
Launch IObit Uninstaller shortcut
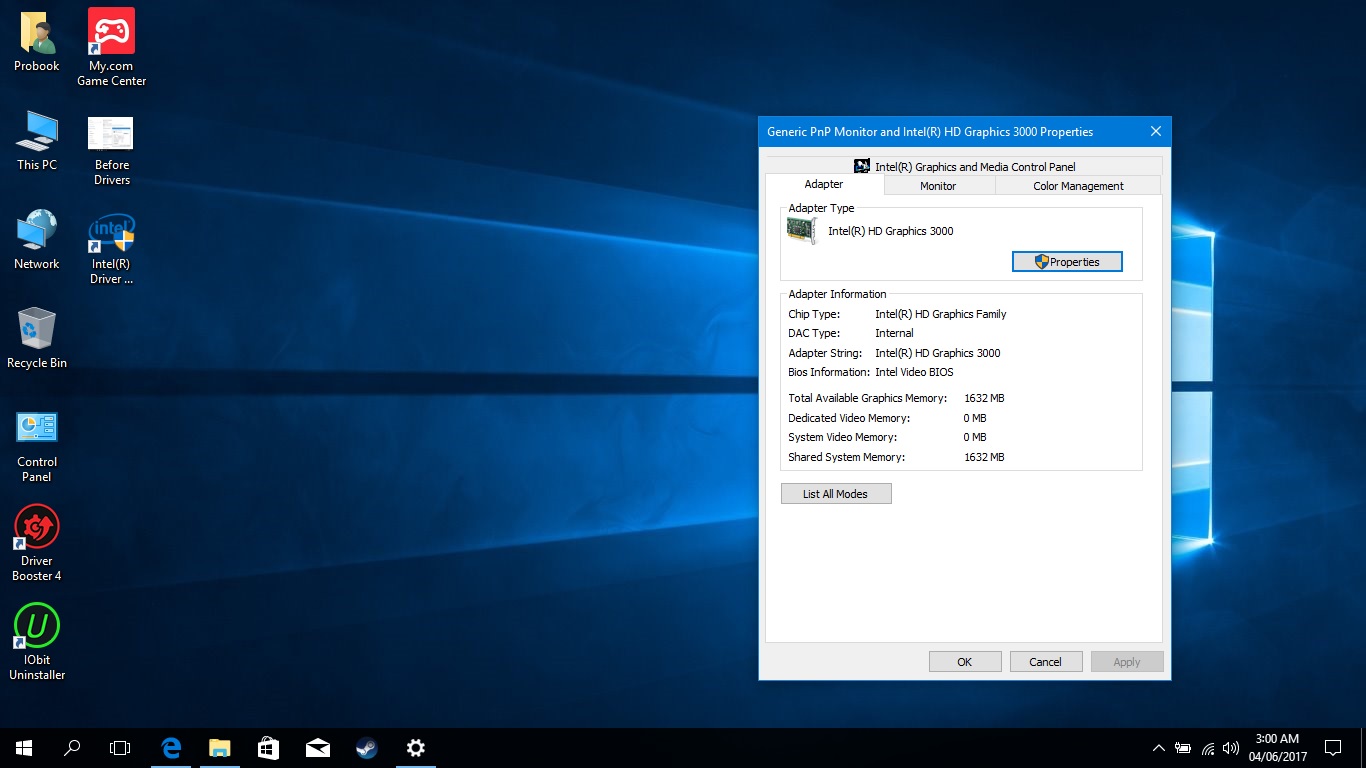click(x=37, y=642)
